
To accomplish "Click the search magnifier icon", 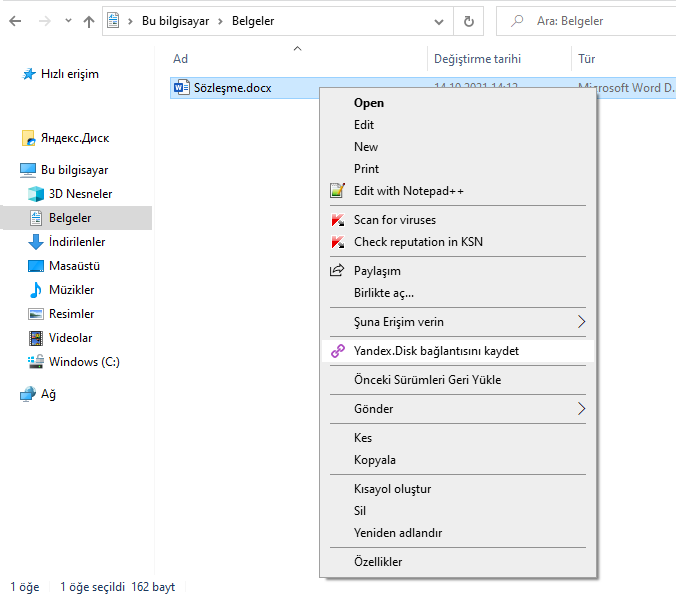I will [516, 21].
